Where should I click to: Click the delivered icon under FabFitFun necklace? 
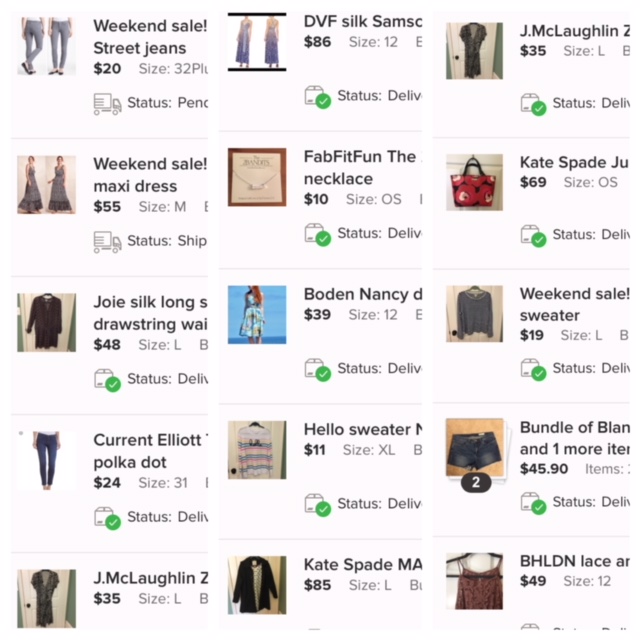click(x=318, y=235)
